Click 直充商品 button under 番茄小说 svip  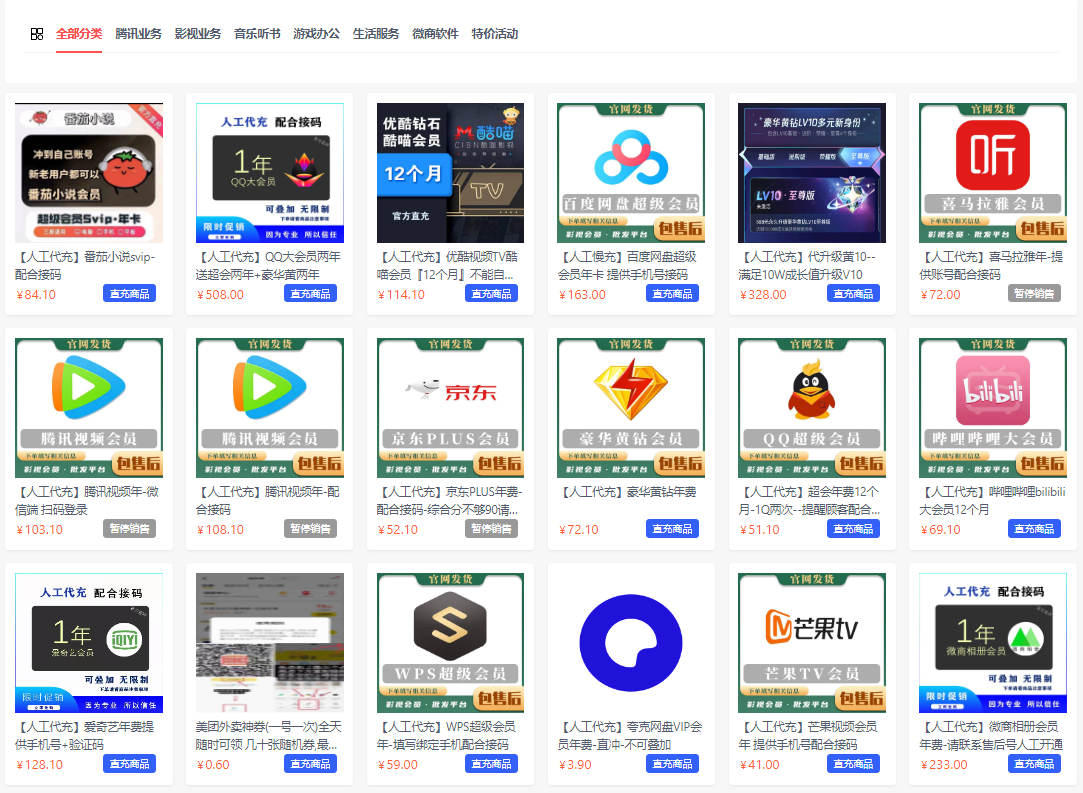tap(129, 294)
